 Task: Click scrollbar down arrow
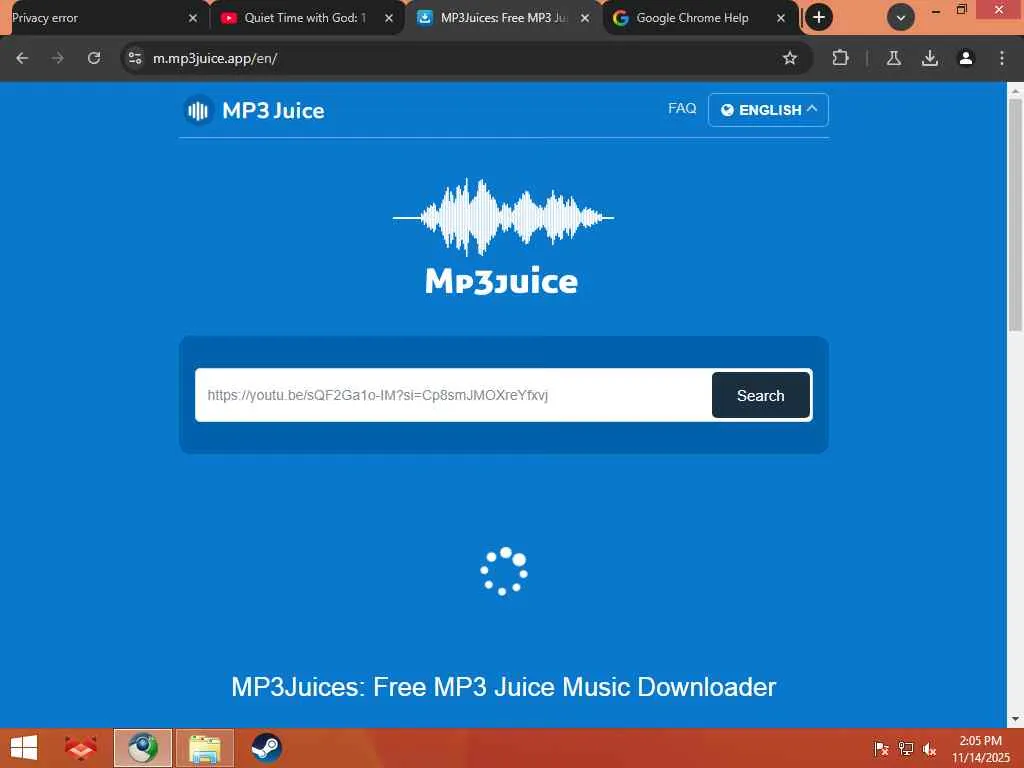pos(1016,719)
